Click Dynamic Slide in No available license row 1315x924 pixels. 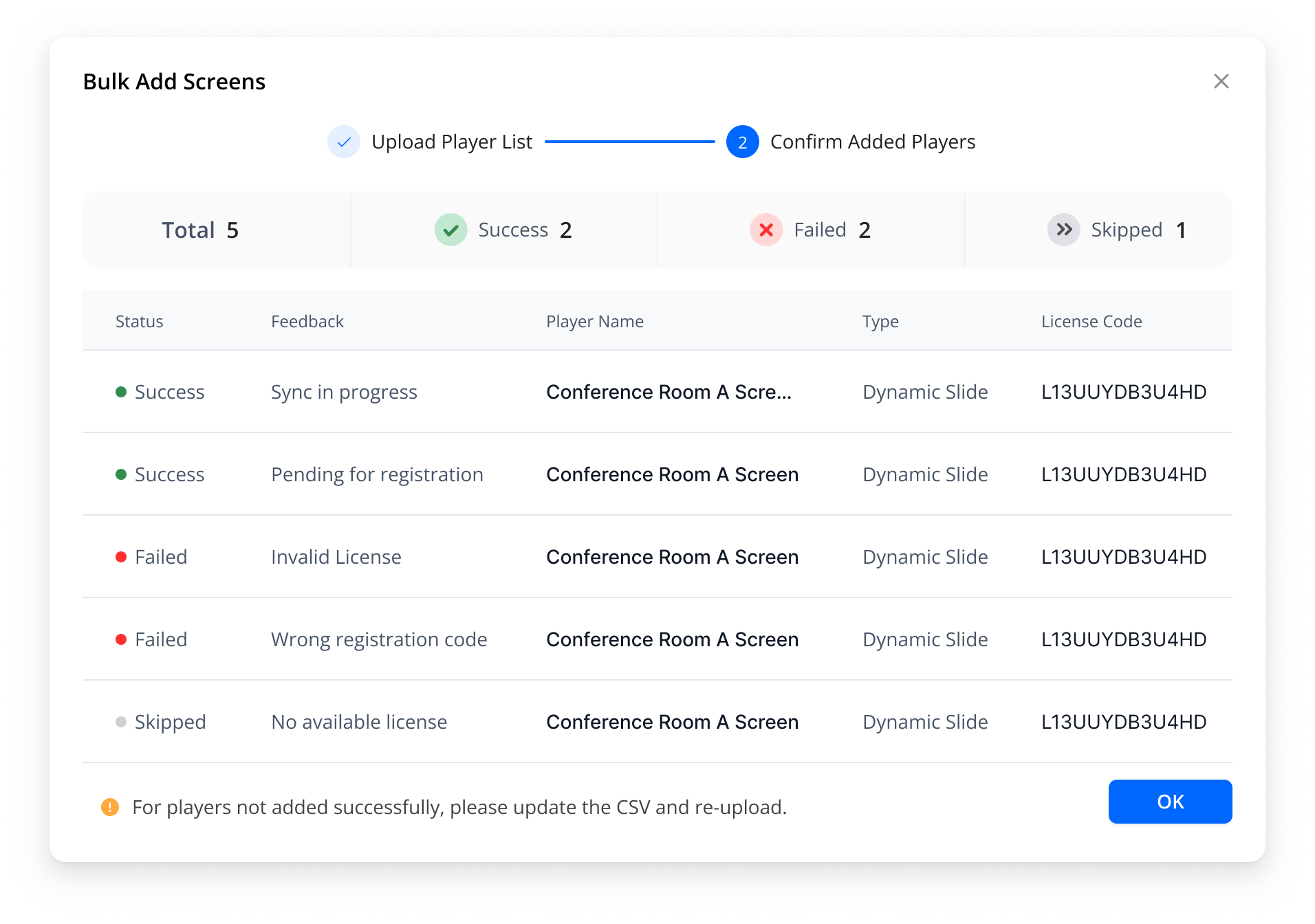(925, 722)
